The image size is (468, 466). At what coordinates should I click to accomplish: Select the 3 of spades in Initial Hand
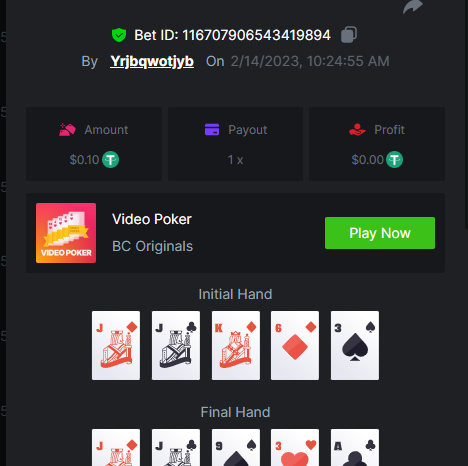point(355,345)
